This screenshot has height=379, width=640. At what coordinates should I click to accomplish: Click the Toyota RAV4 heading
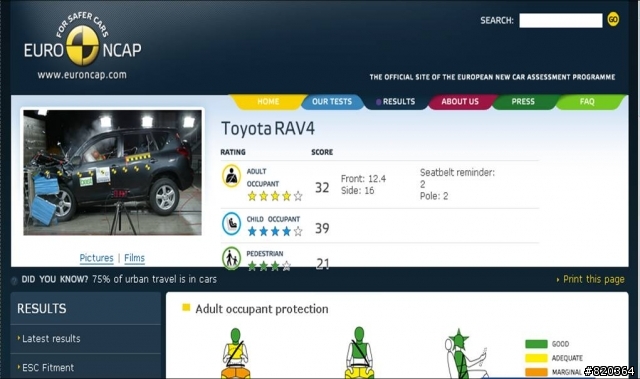[x=268, y=129]
